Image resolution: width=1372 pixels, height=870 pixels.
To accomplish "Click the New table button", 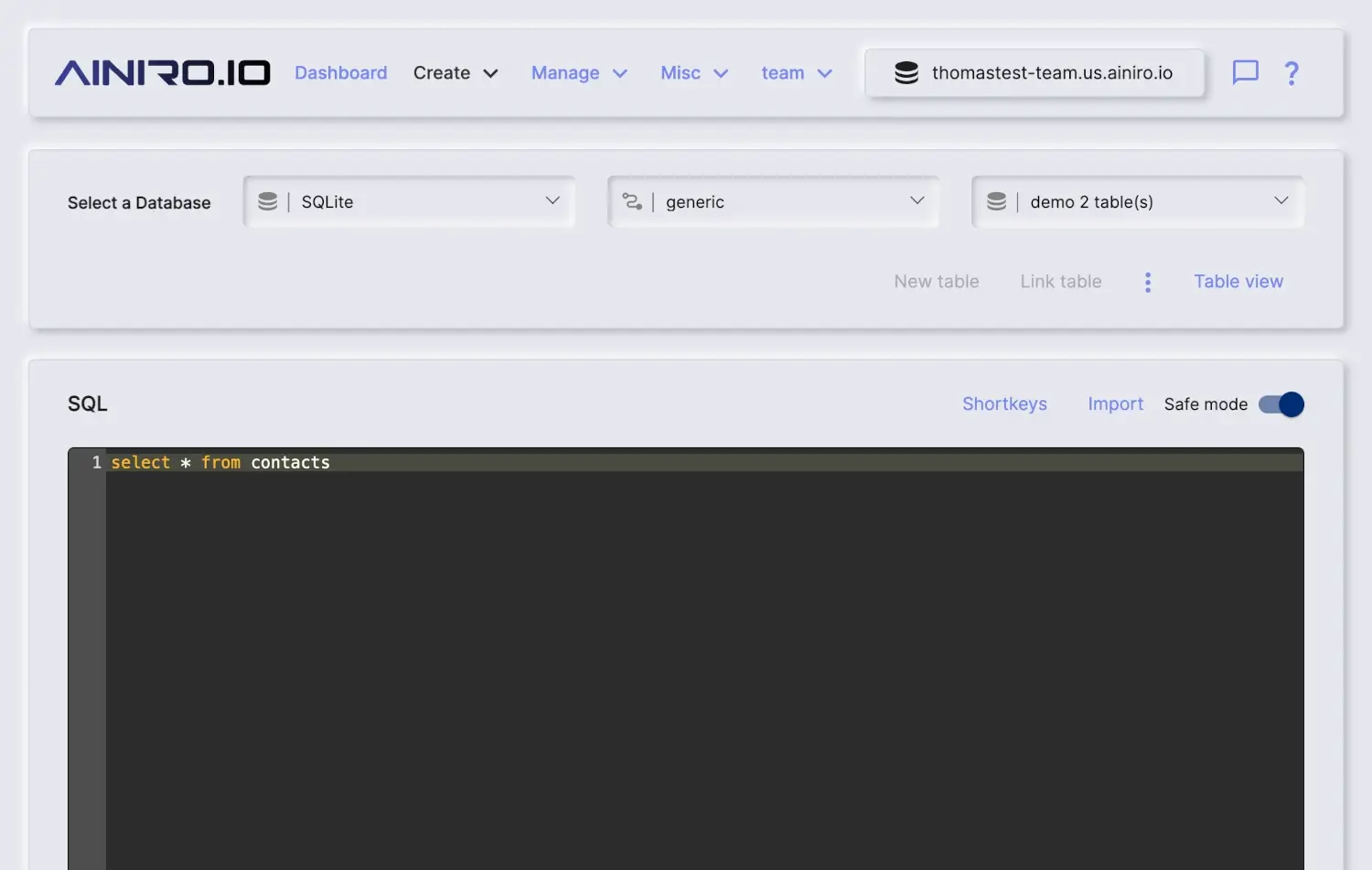I will pyautogui.click(x=937, y=282).
